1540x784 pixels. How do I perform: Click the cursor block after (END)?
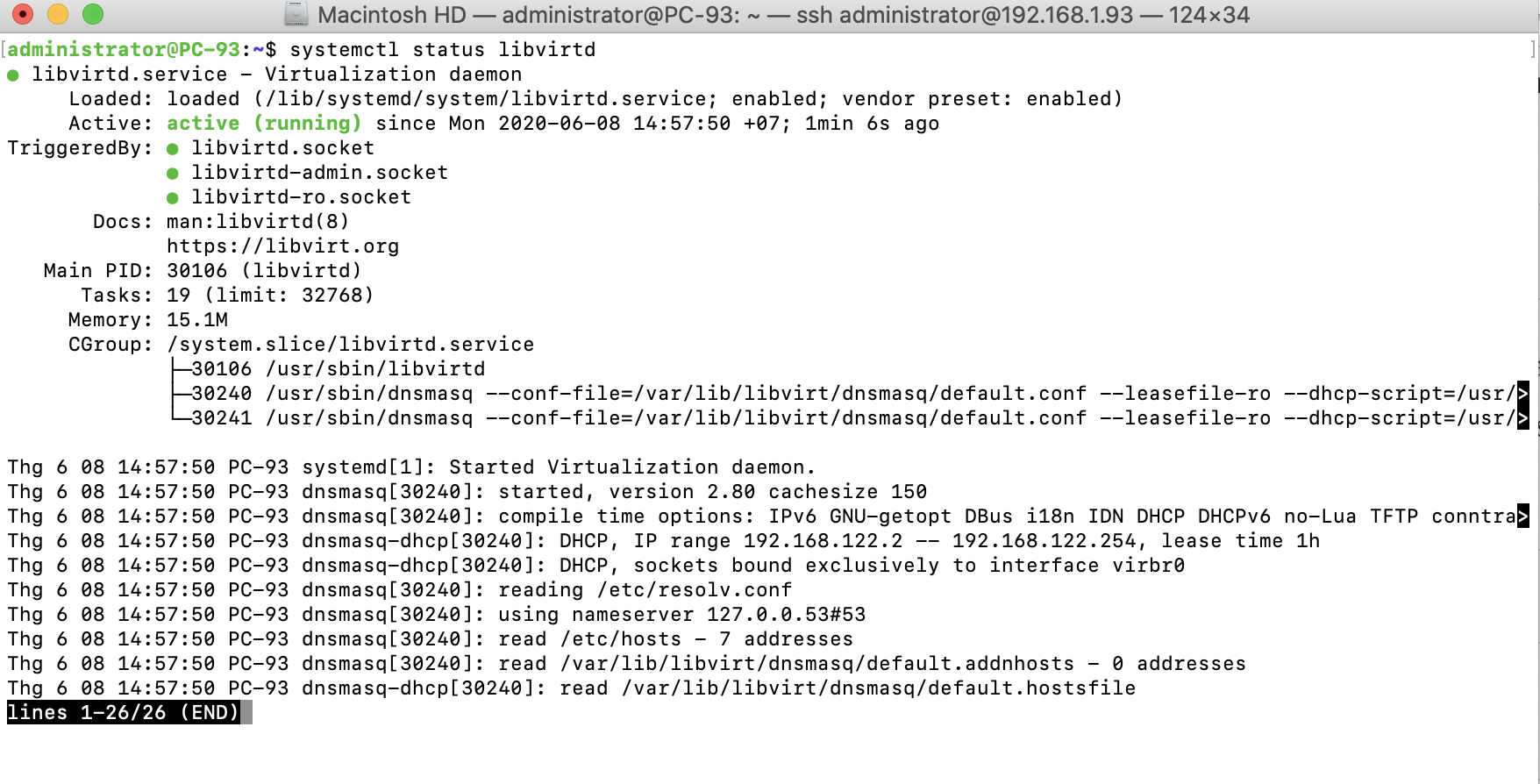(x=246, y=713)
